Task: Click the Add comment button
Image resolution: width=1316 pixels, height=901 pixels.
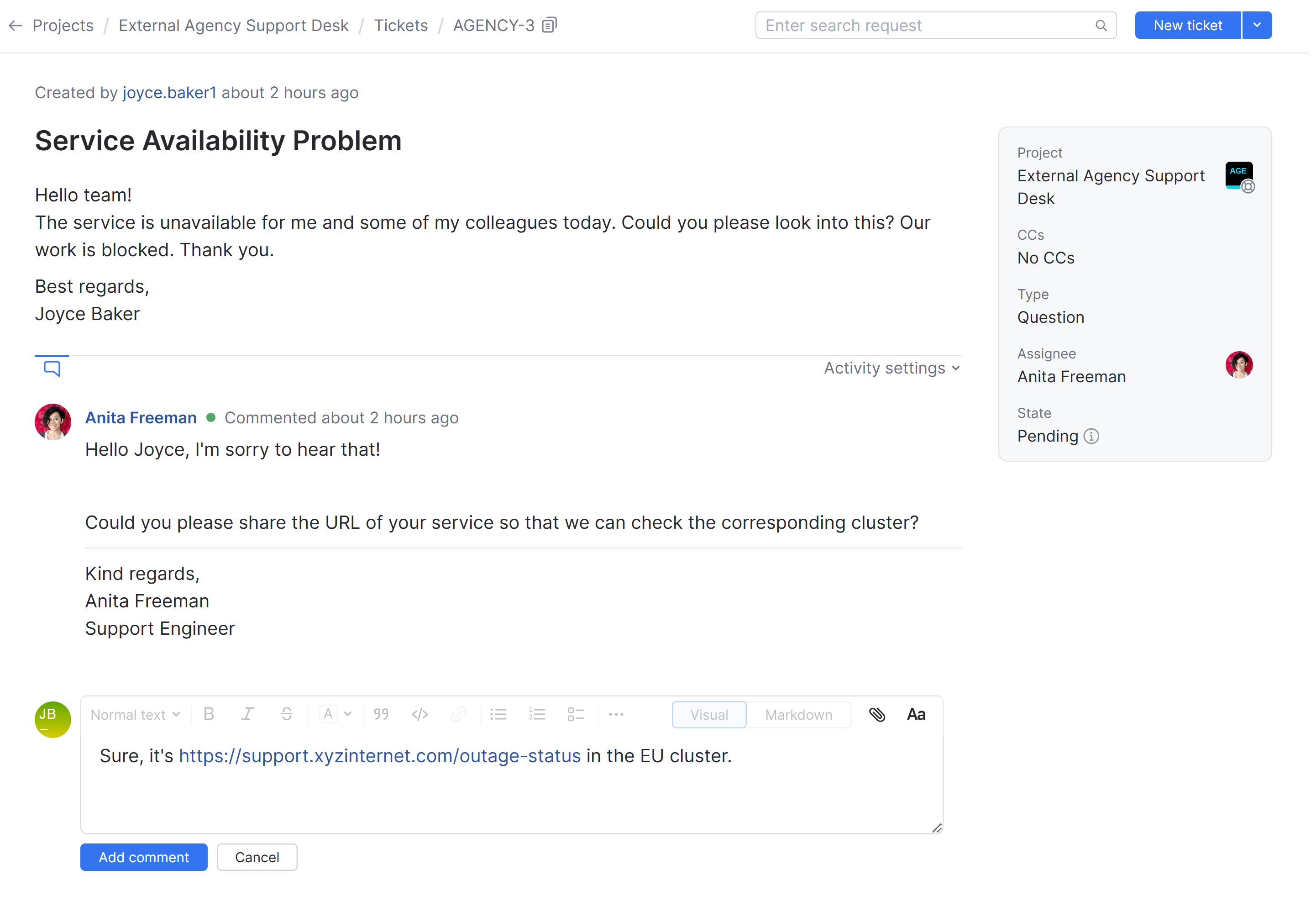Action: click(x=143, y=857)
